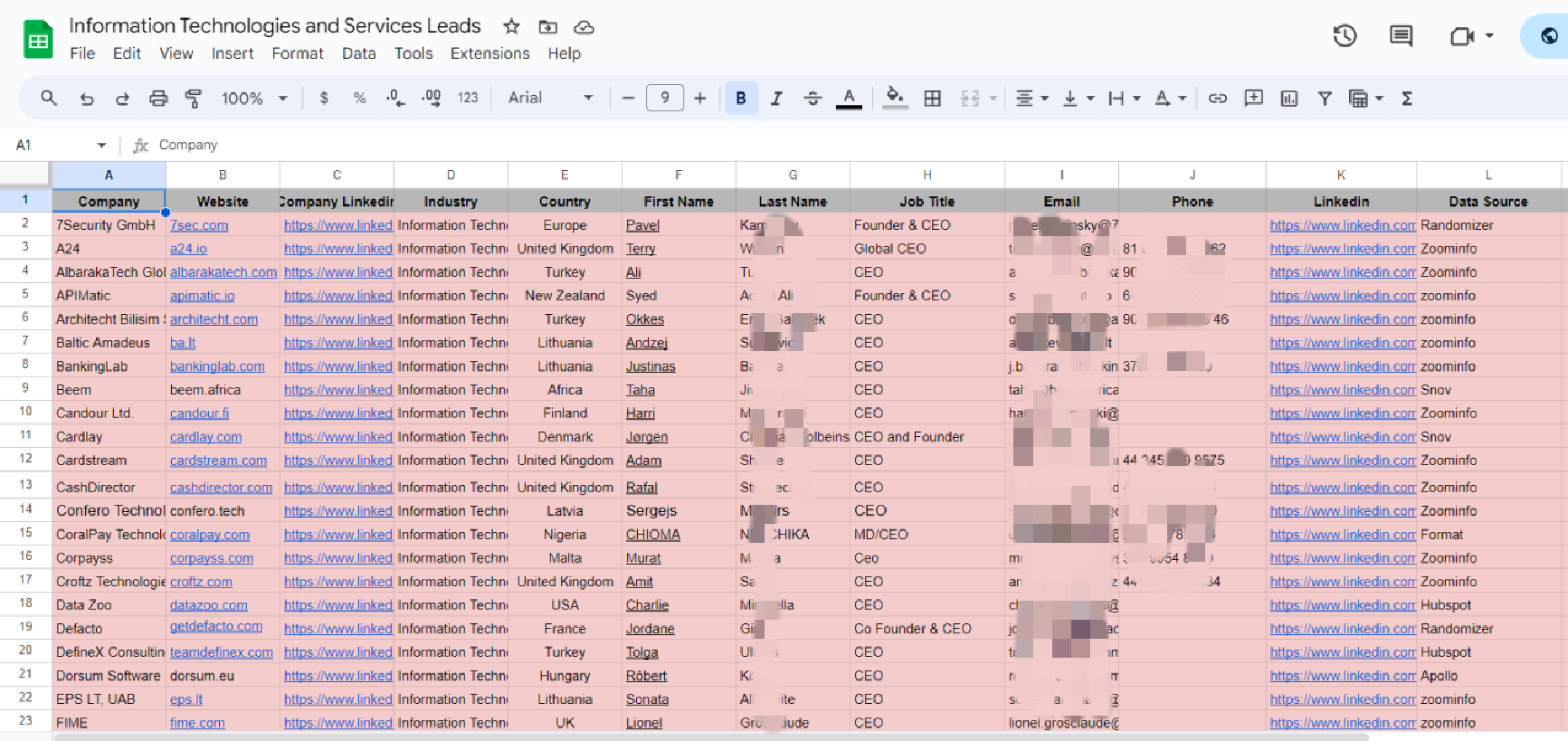
Task: Format the cell as percent
Action: [359, 98]
